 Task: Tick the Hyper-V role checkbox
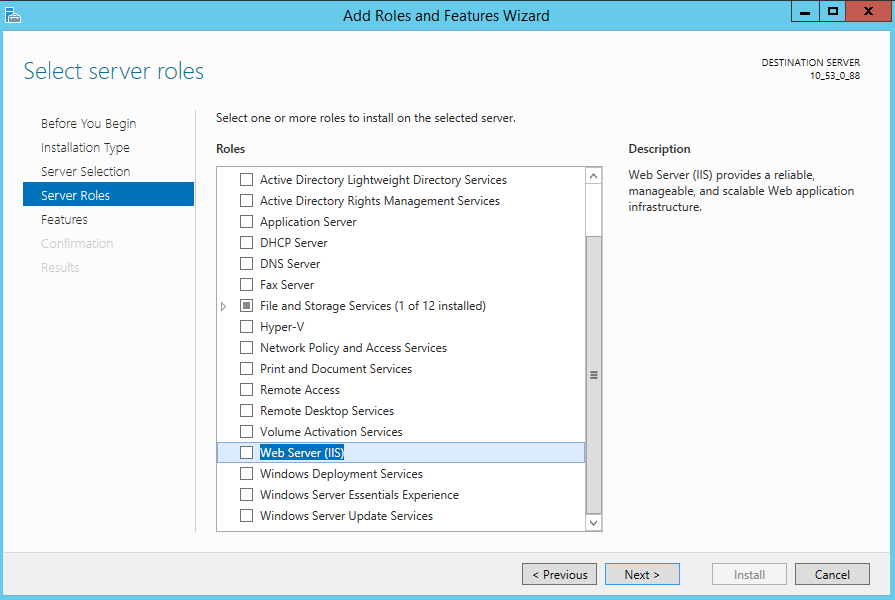[x=247, y=327]
